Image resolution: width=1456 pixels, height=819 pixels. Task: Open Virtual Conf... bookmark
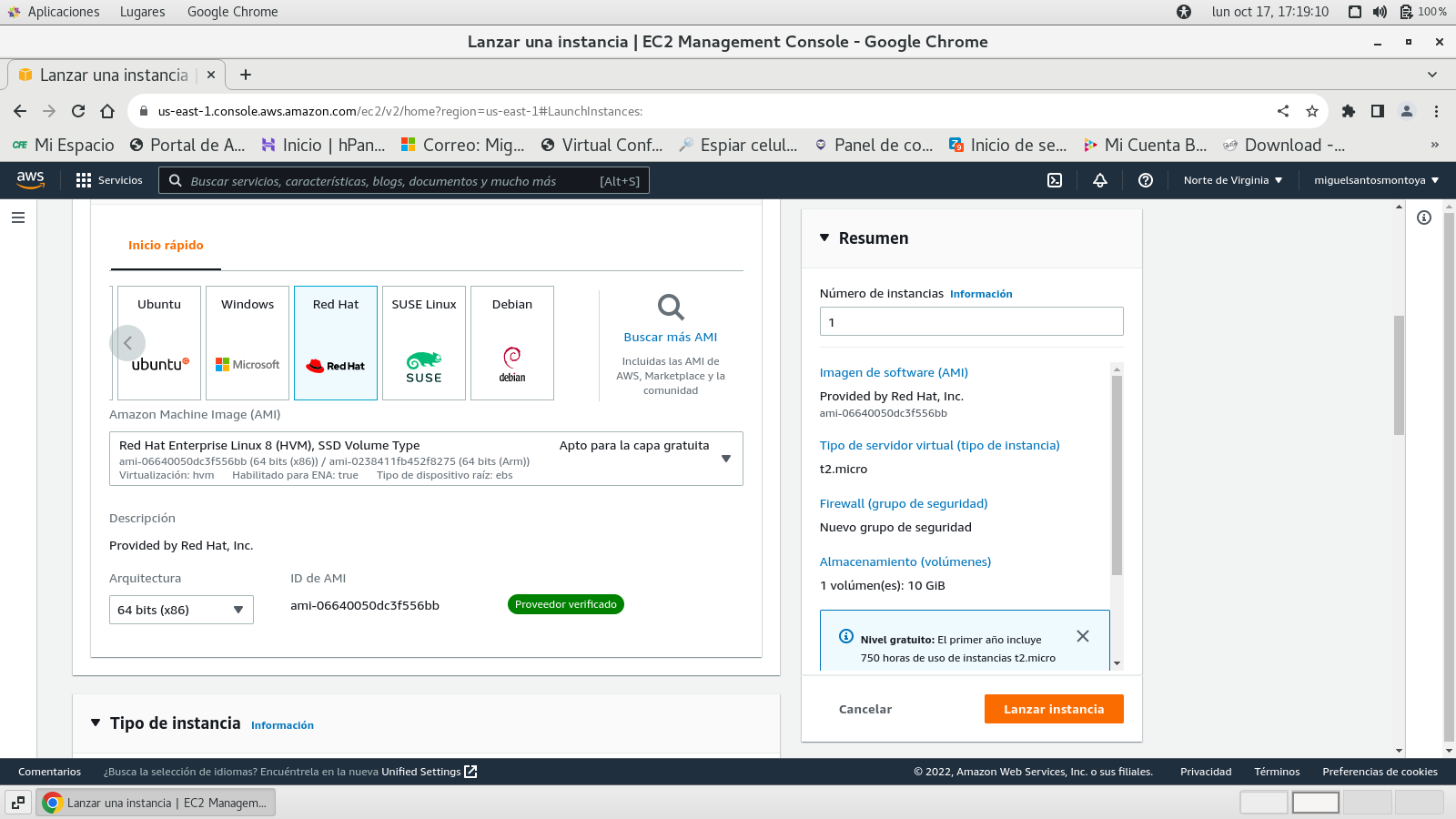[x=602, y=145]
